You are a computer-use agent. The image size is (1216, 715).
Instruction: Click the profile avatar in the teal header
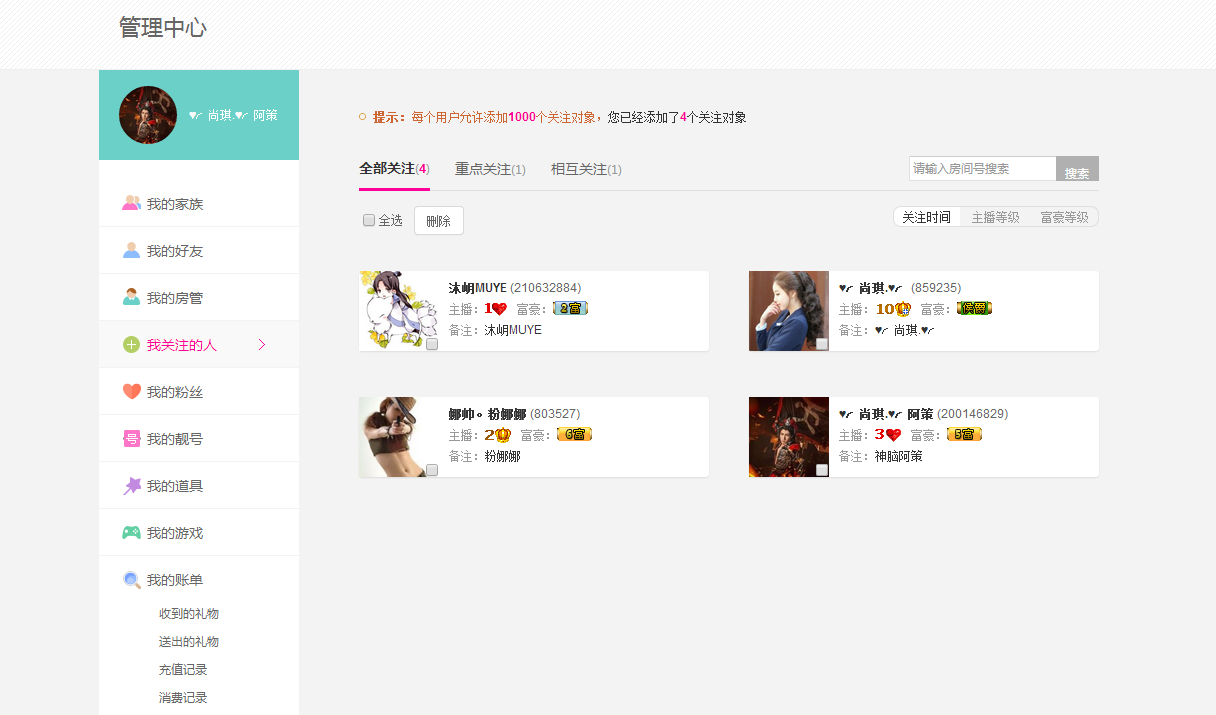point(148,115)
